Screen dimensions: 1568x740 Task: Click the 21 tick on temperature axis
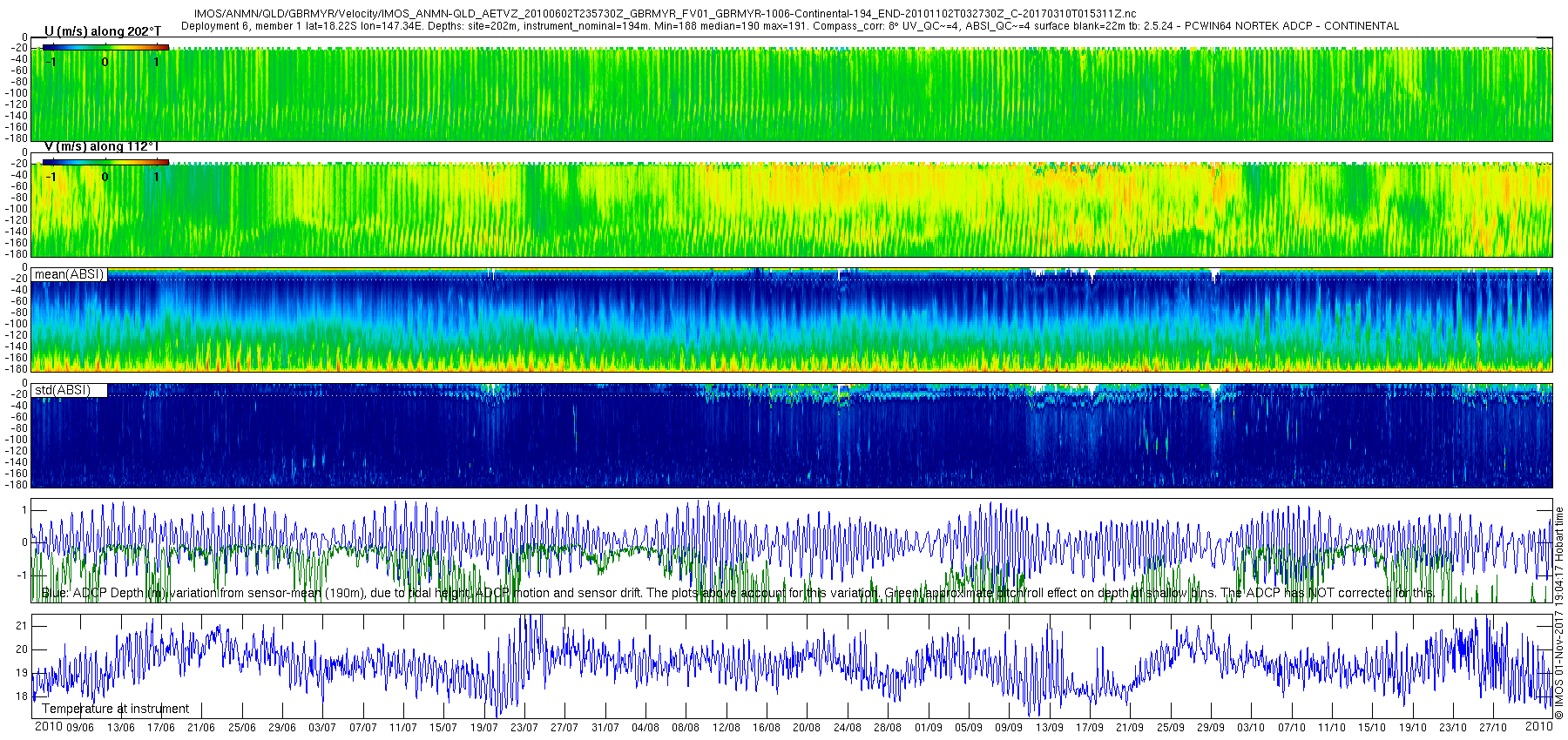tap(22, 626)
